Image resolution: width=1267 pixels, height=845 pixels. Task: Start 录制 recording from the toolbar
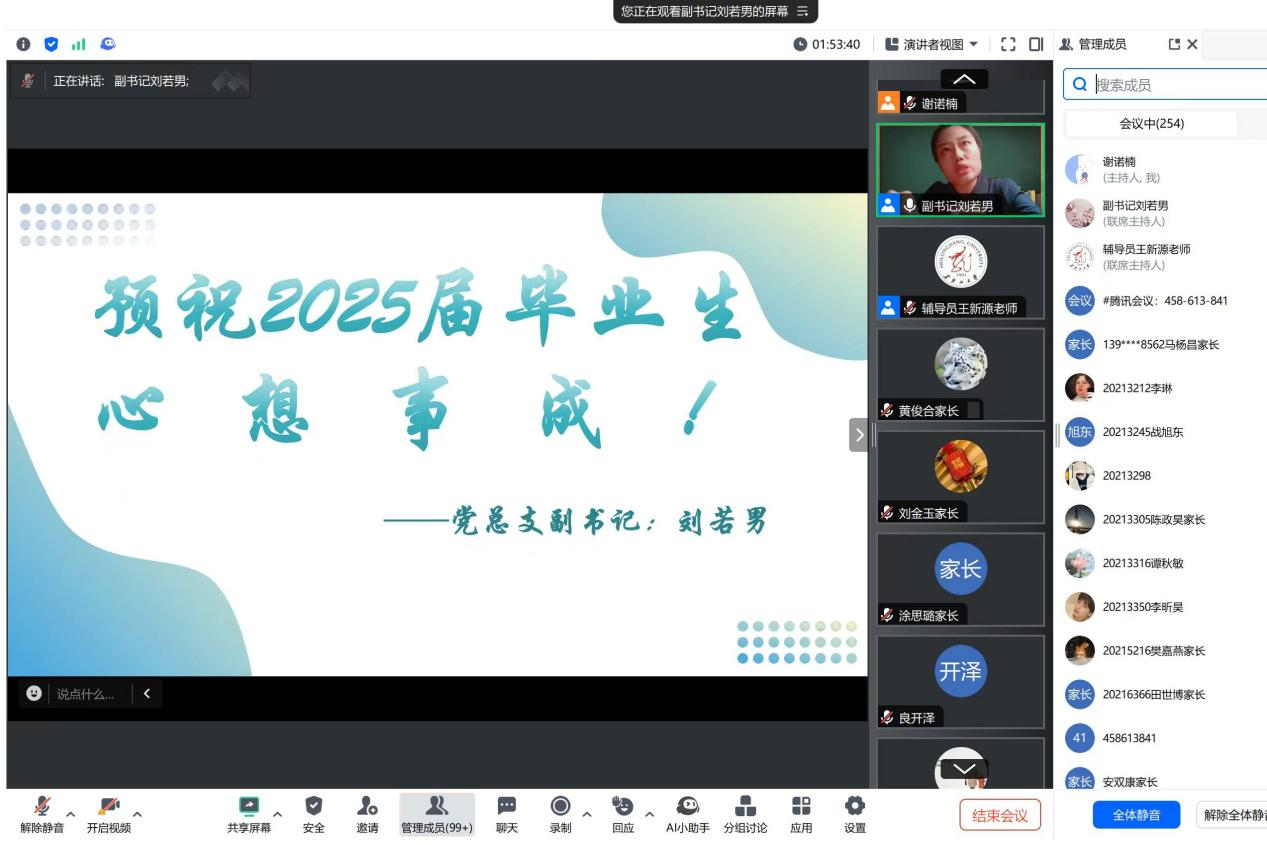(x=560, y=813)
